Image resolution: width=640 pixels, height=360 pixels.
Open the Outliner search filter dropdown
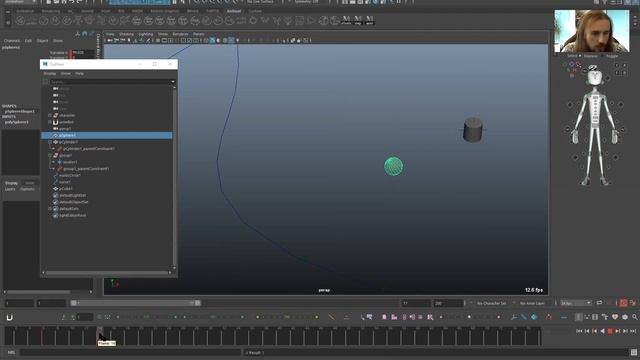(173, 82)
